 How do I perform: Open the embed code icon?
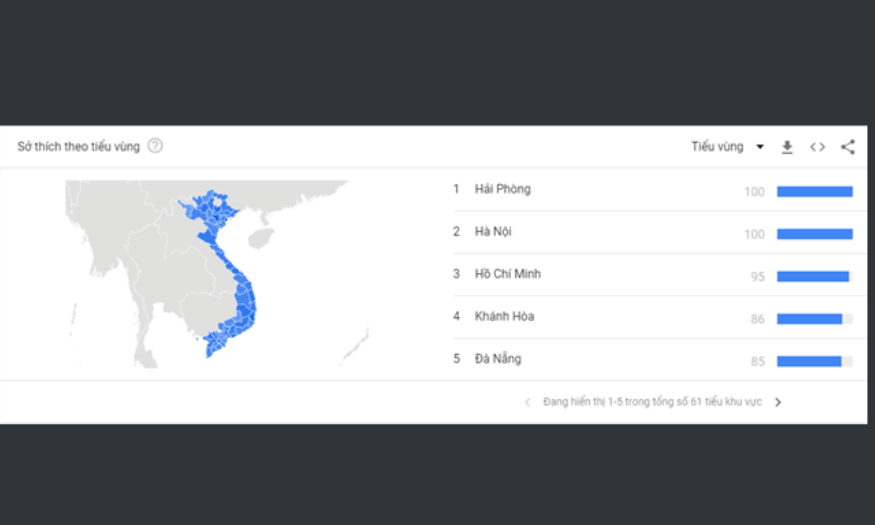[x=818, y=147]
